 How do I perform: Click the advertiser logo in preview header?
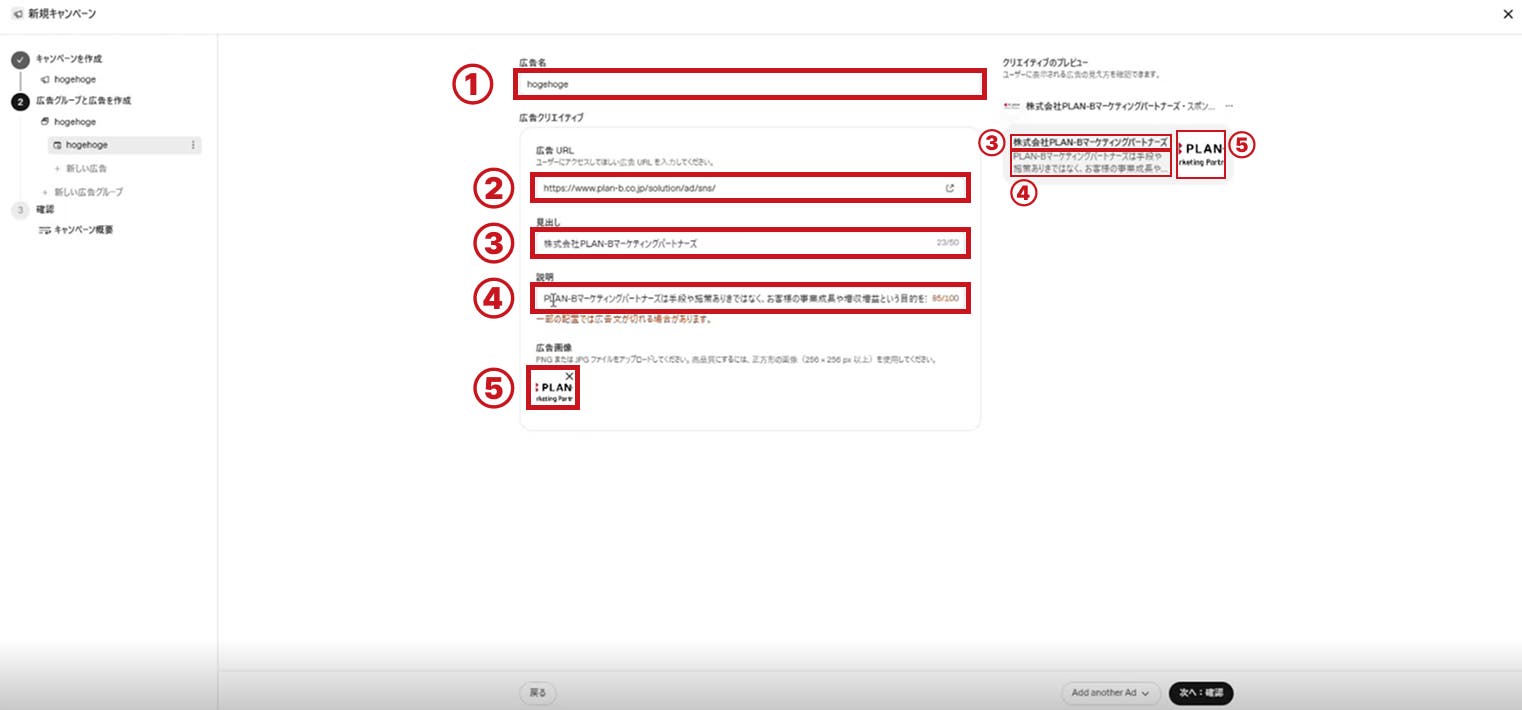click(1012, 105)
